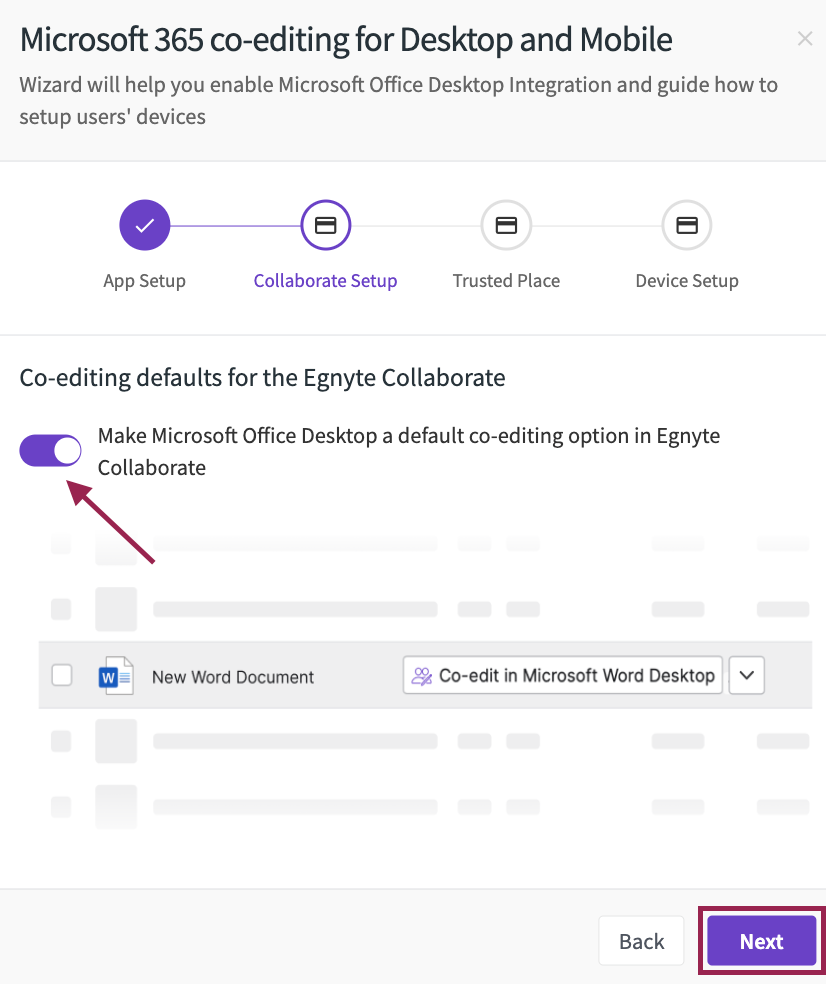826x984 pixels.
Task: Click the Word document file icon
Action: (x=116, y=676)
